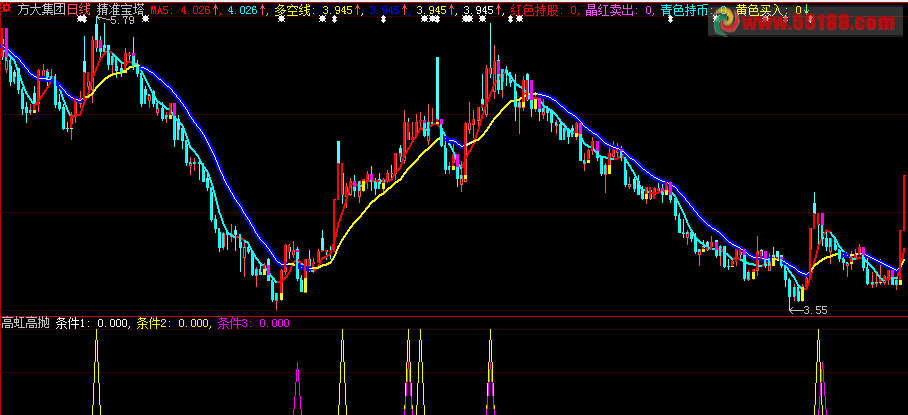The height and width of the screenshot is (415, 908).
Task: Select the stock name 方大集团
Action: [x=41, y=9]
